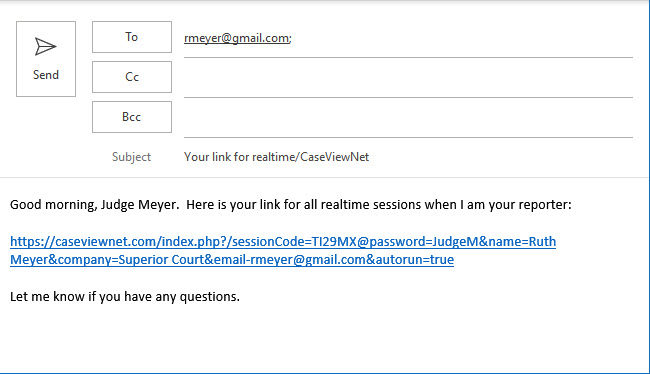Click blank body area below the closing line

323,336
